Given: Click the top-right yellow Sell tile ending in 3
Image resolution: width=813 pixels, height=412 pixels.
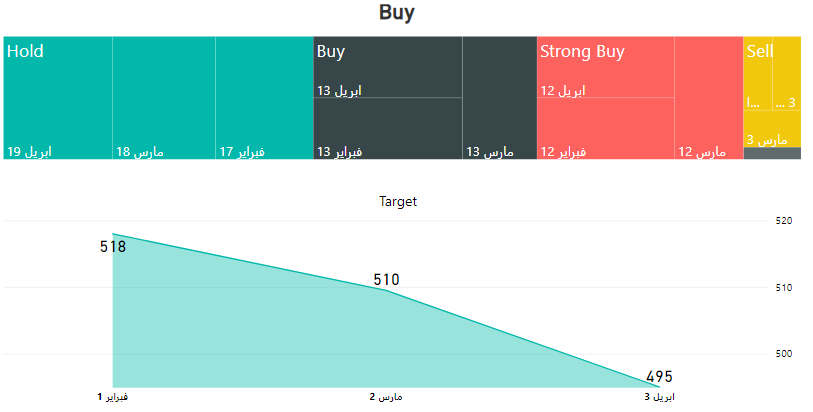Looking at the screenshot, I should (787, 73).
